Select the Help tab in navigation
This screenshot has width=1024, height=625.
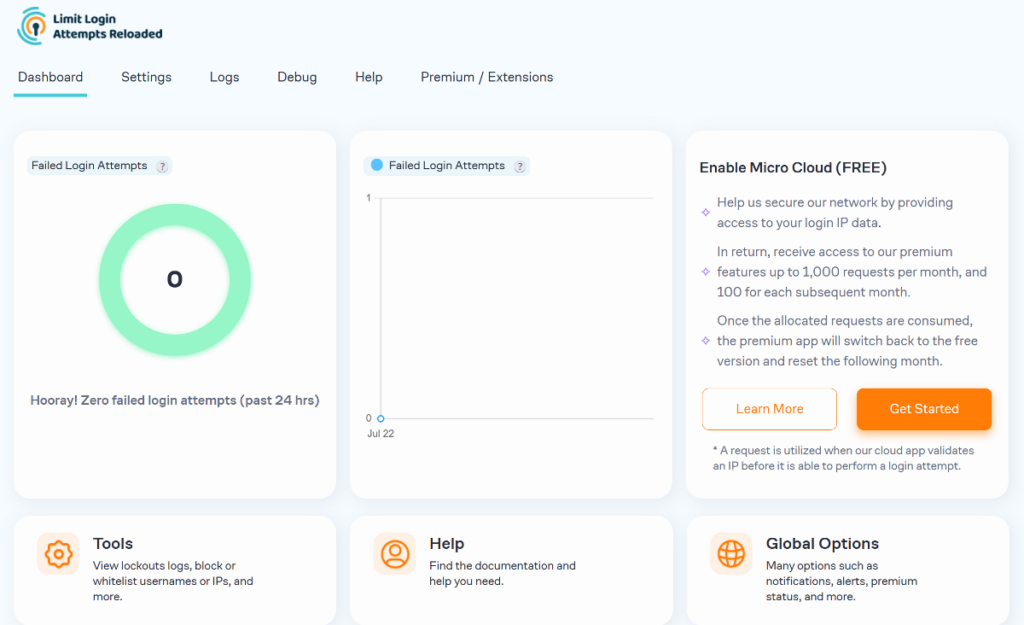(368, 76)
